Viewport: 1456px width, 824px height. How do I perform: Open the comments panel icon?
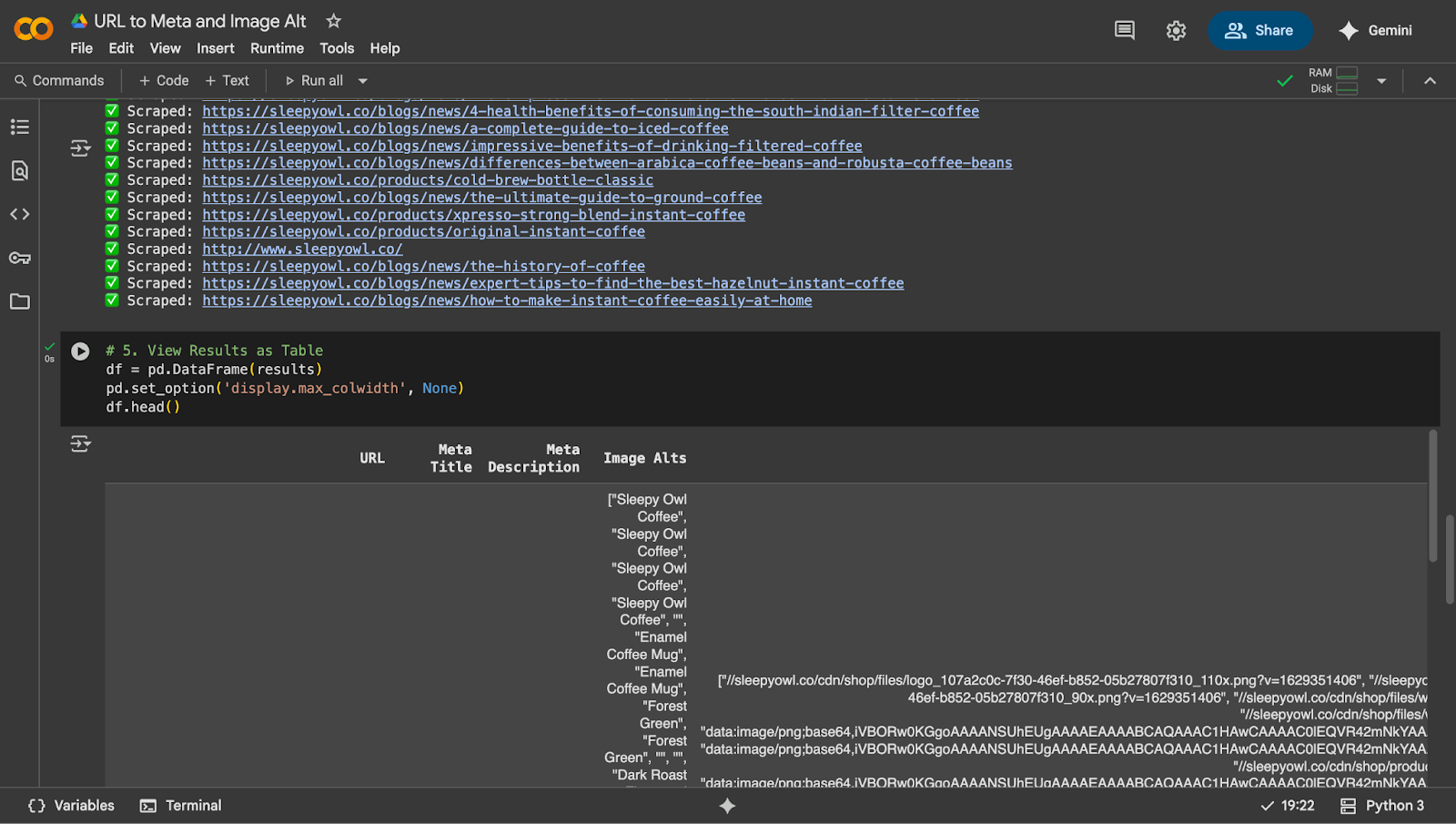(1125, 30)
